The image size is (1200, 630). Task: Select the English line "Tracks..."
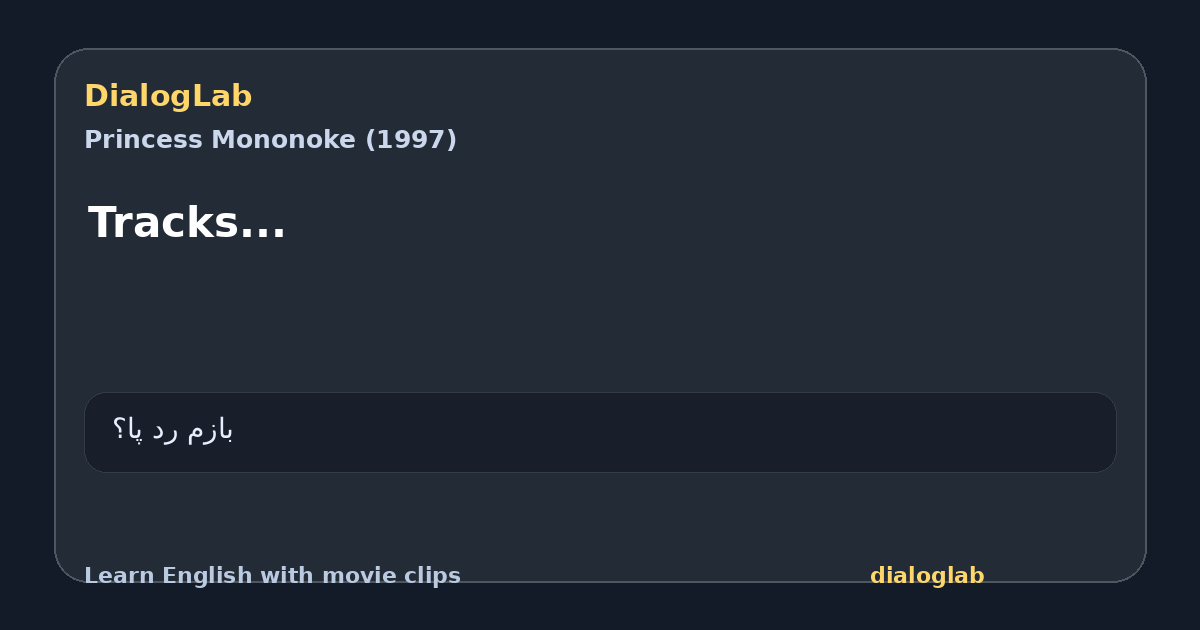point(187,222)
